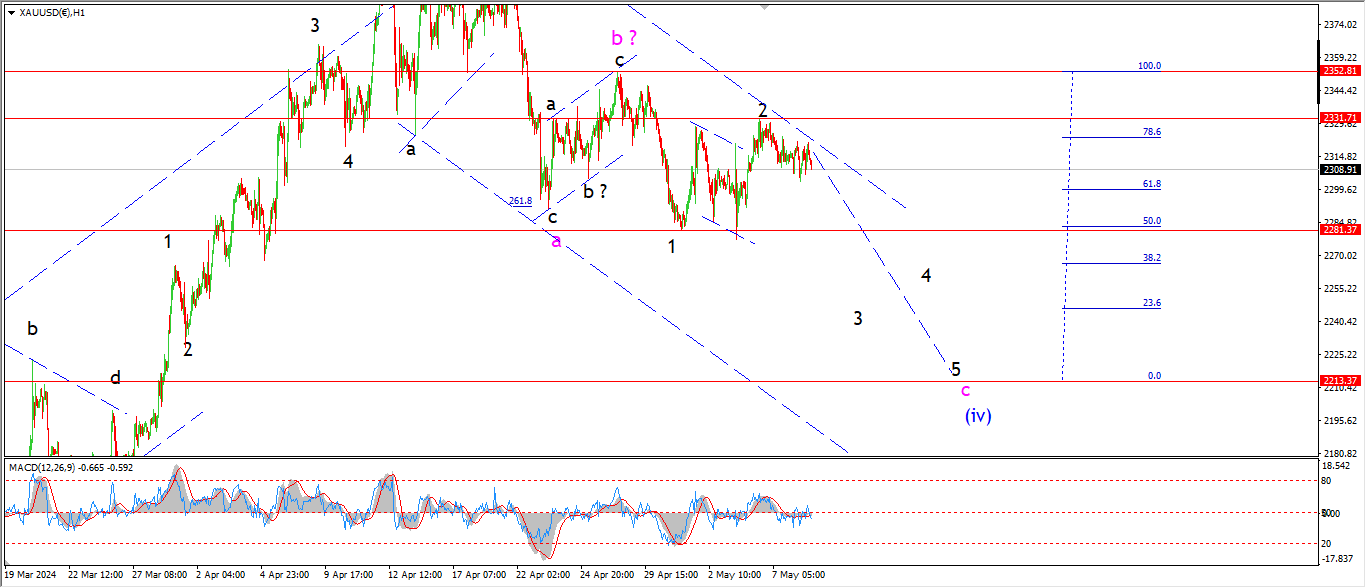
Task: Select the 2213.37 red price tag
Action: coord(1341,381)
